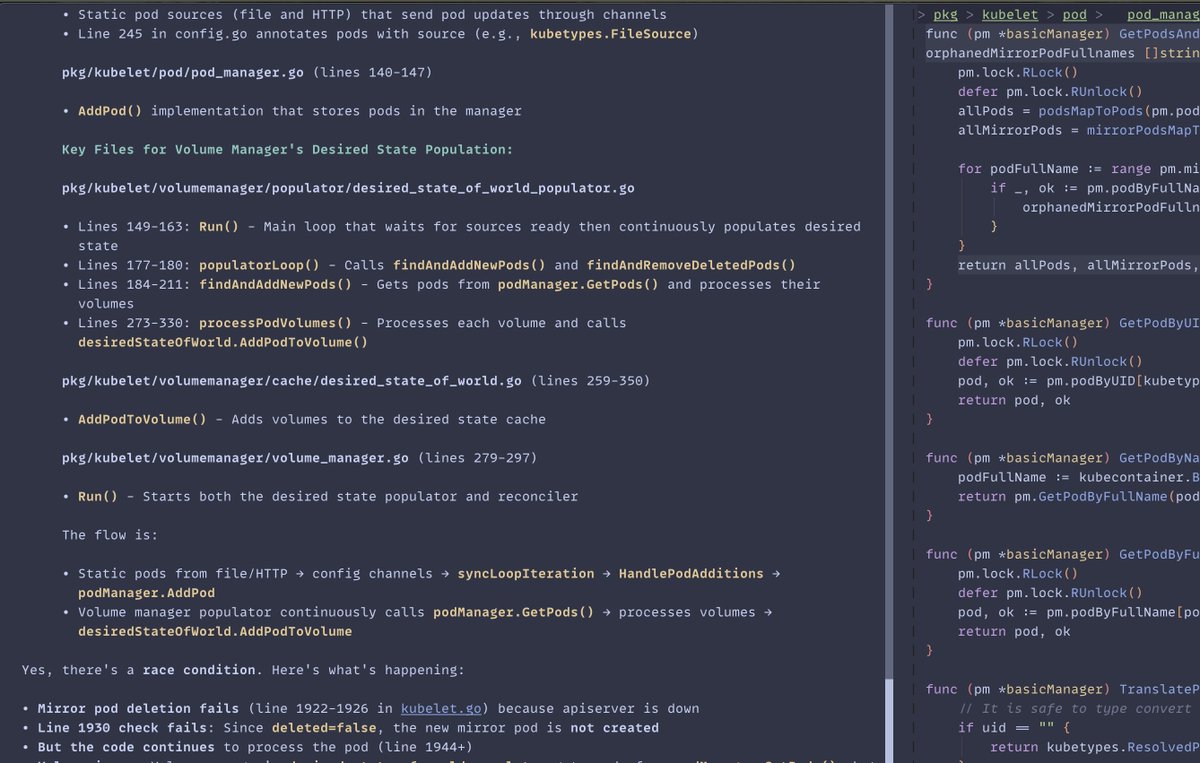Click the bullet starting 'Static pod sources (file and HTTP)'
The image size is (1200, 763).
[x=372, y=15]
